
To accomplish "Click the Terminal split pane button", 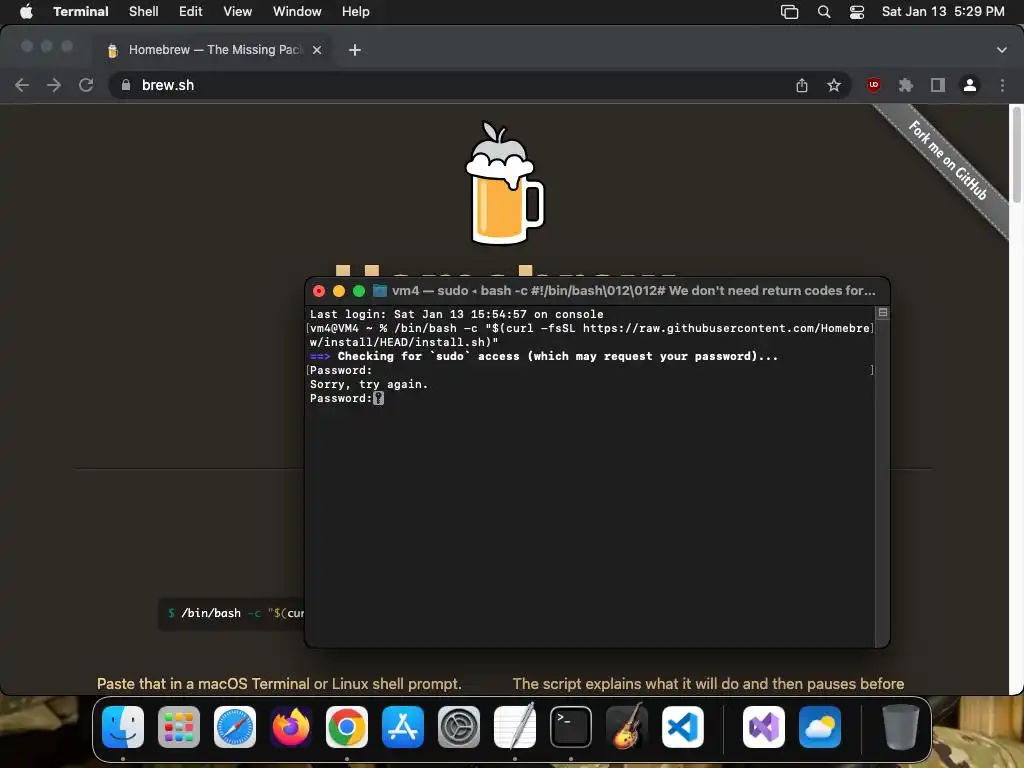I will (x=882, y=313).
